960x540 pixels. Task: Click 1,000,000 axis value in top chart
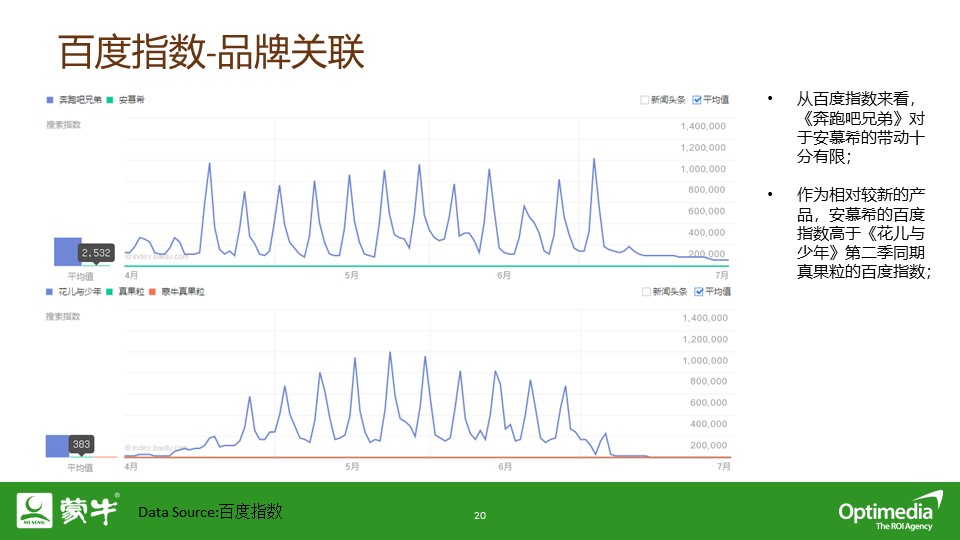(703, 169)
